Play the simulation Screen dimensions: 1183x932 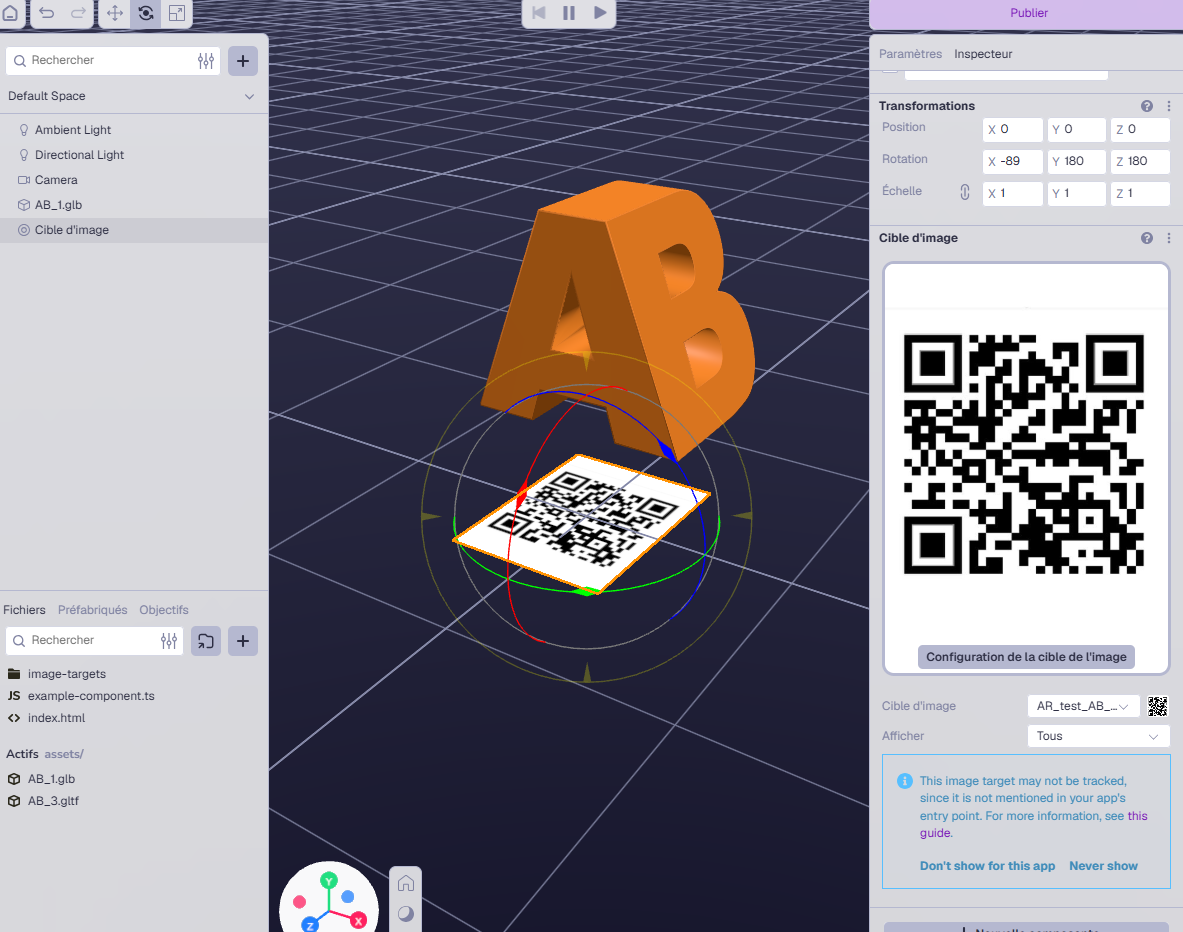click(600, 13)
